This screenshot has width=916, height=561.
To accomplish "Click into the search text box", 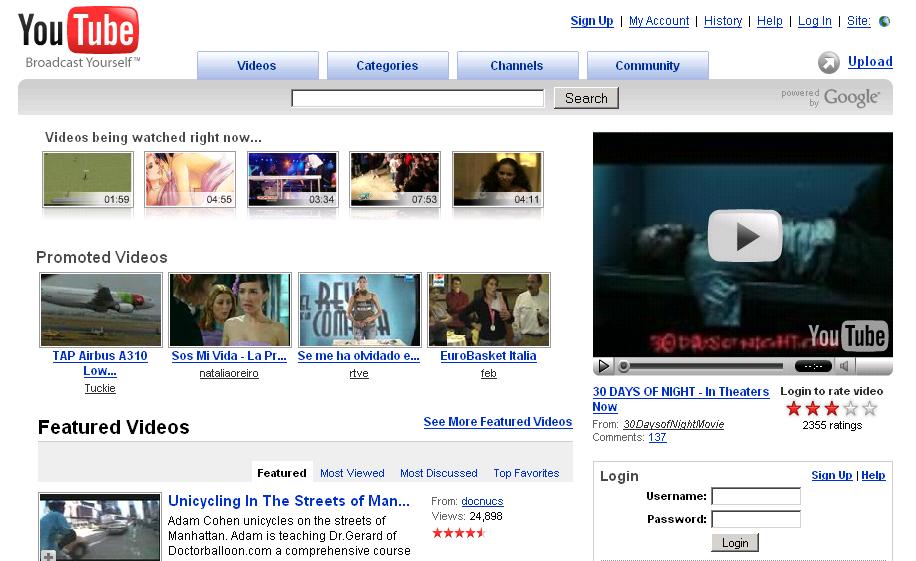I will coord(418,98).
